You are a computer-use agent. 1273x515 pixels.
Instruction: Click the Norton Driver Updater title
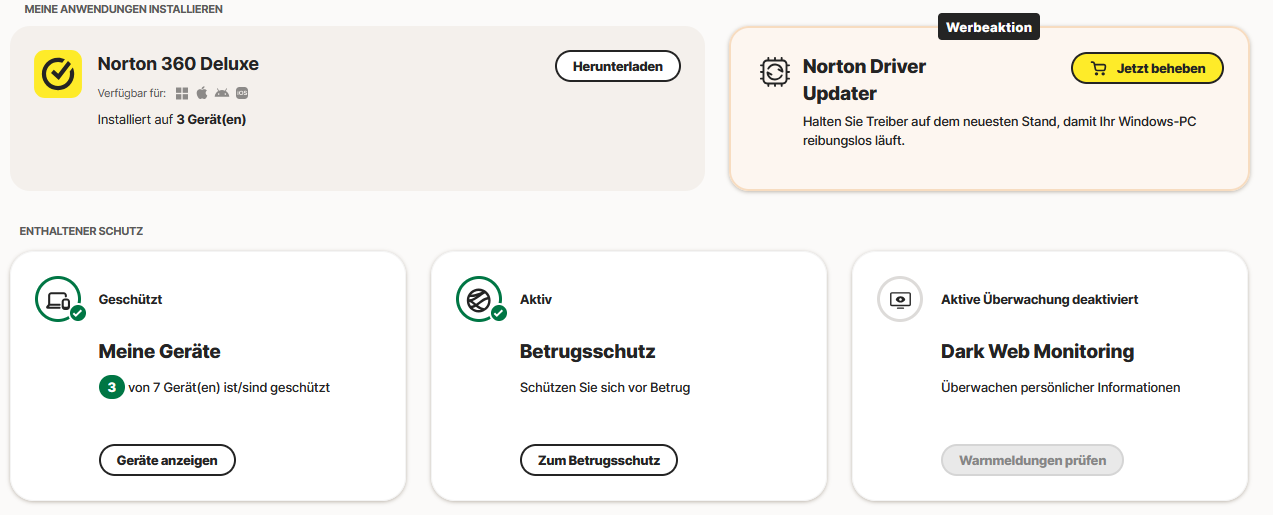[x=864, y=80]
